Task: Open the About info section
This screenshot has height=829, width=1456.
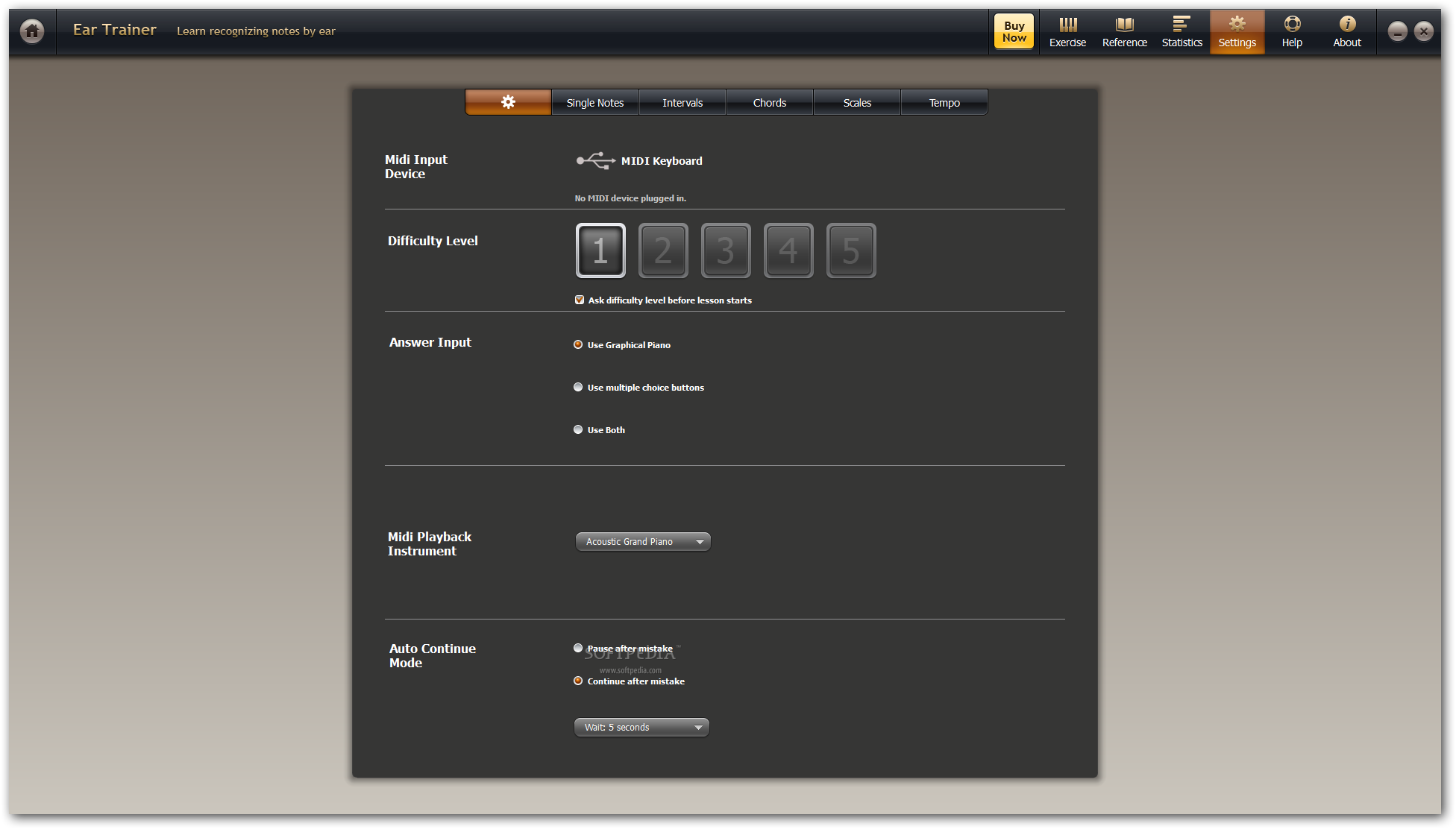Action: point(1347,32)
